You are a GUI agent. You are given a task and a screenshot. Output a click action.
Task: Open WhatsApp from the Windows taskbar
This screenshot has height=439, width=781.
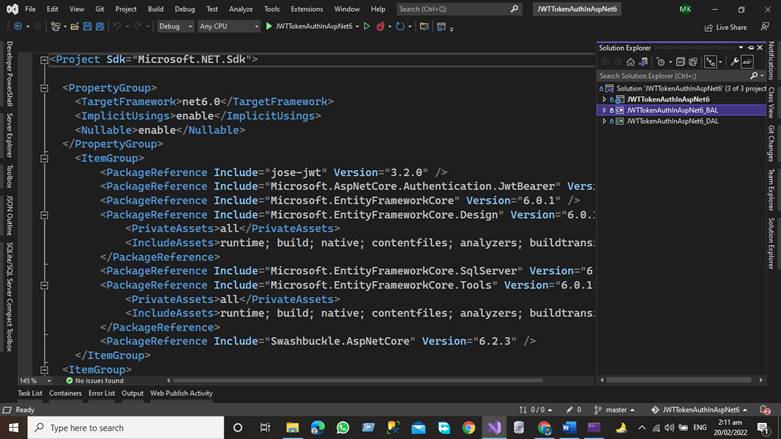[343, 428]
